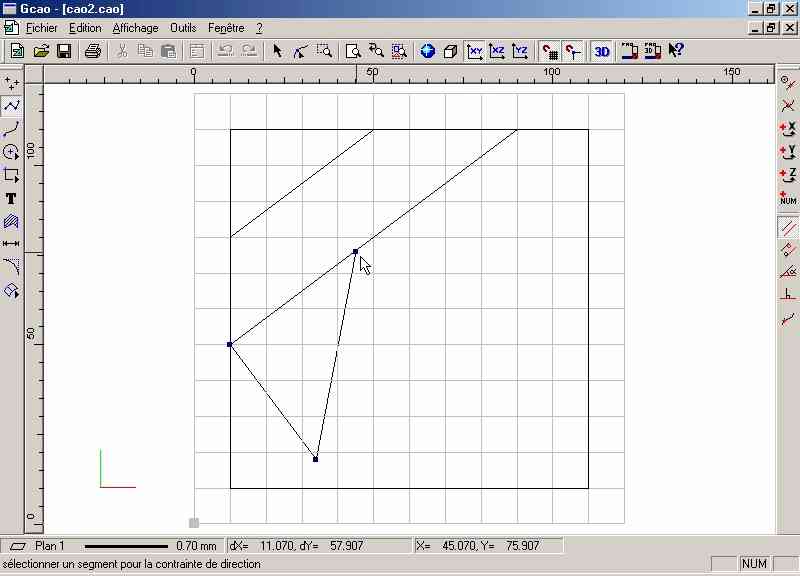The width and height of the screenshot is (800, 576).
Task: Click the blue globe view icon
Action: (428, 51)
